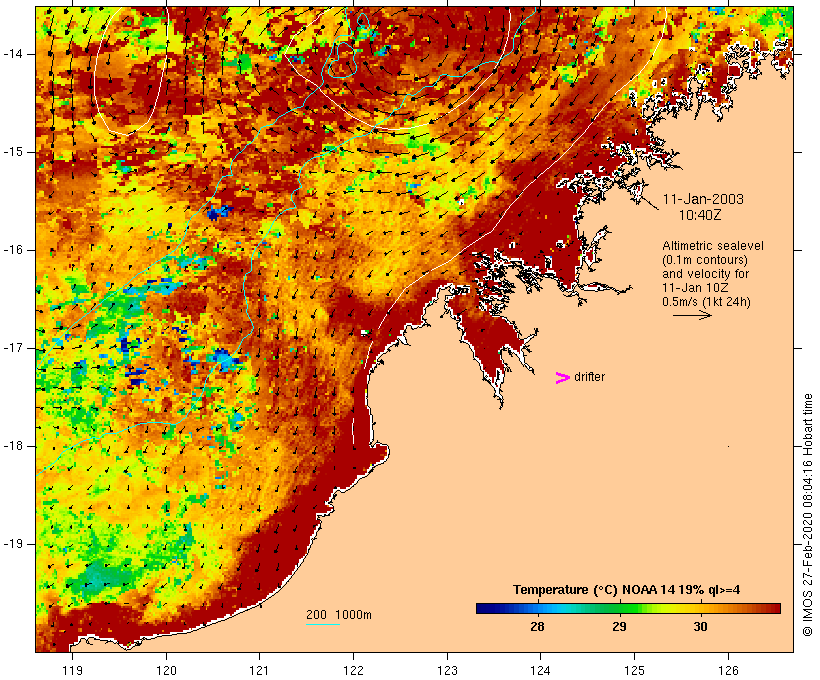Click the '11-Jan 10Z' text line
This screenshot has width=820, height=680.
[695, 288]
